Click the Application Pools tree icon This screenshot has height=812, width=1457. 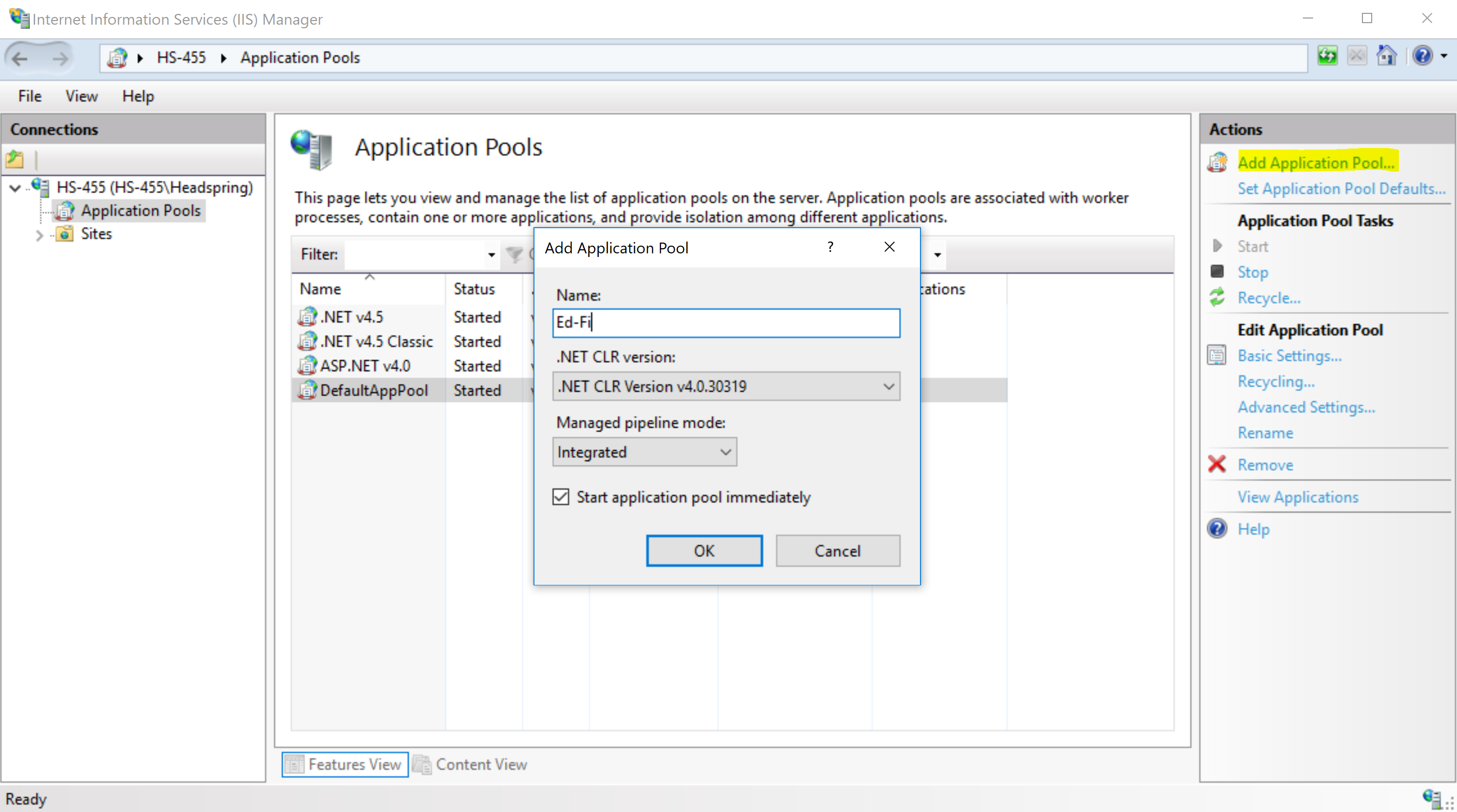tap(64, 210)
